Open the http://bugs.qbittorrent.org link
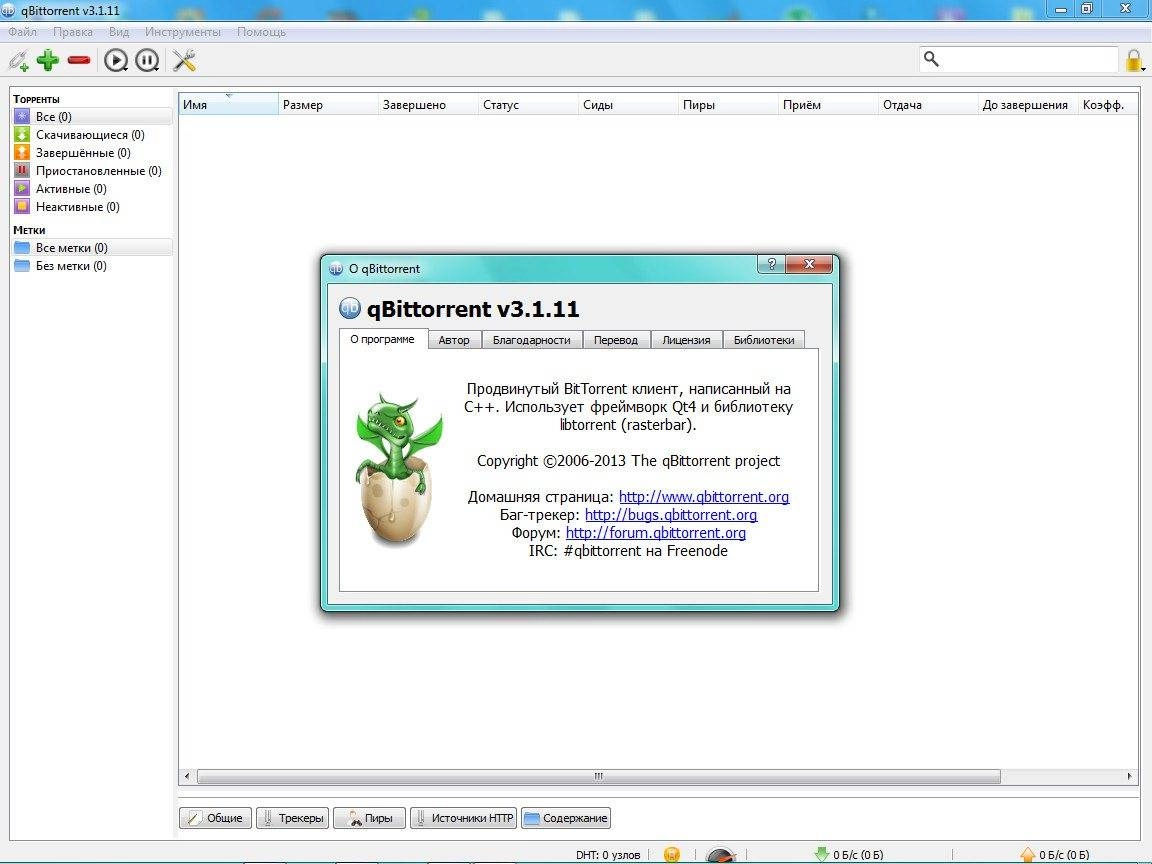 [671, 515]
